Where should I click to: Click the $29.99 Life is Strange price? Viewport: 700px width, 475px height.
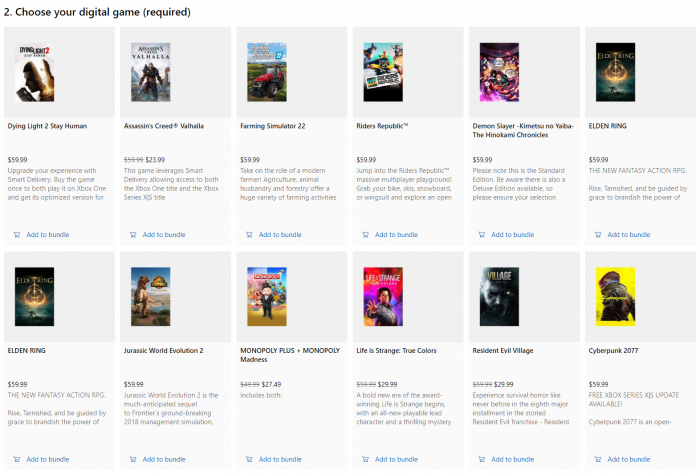click(x=388, y=384)
